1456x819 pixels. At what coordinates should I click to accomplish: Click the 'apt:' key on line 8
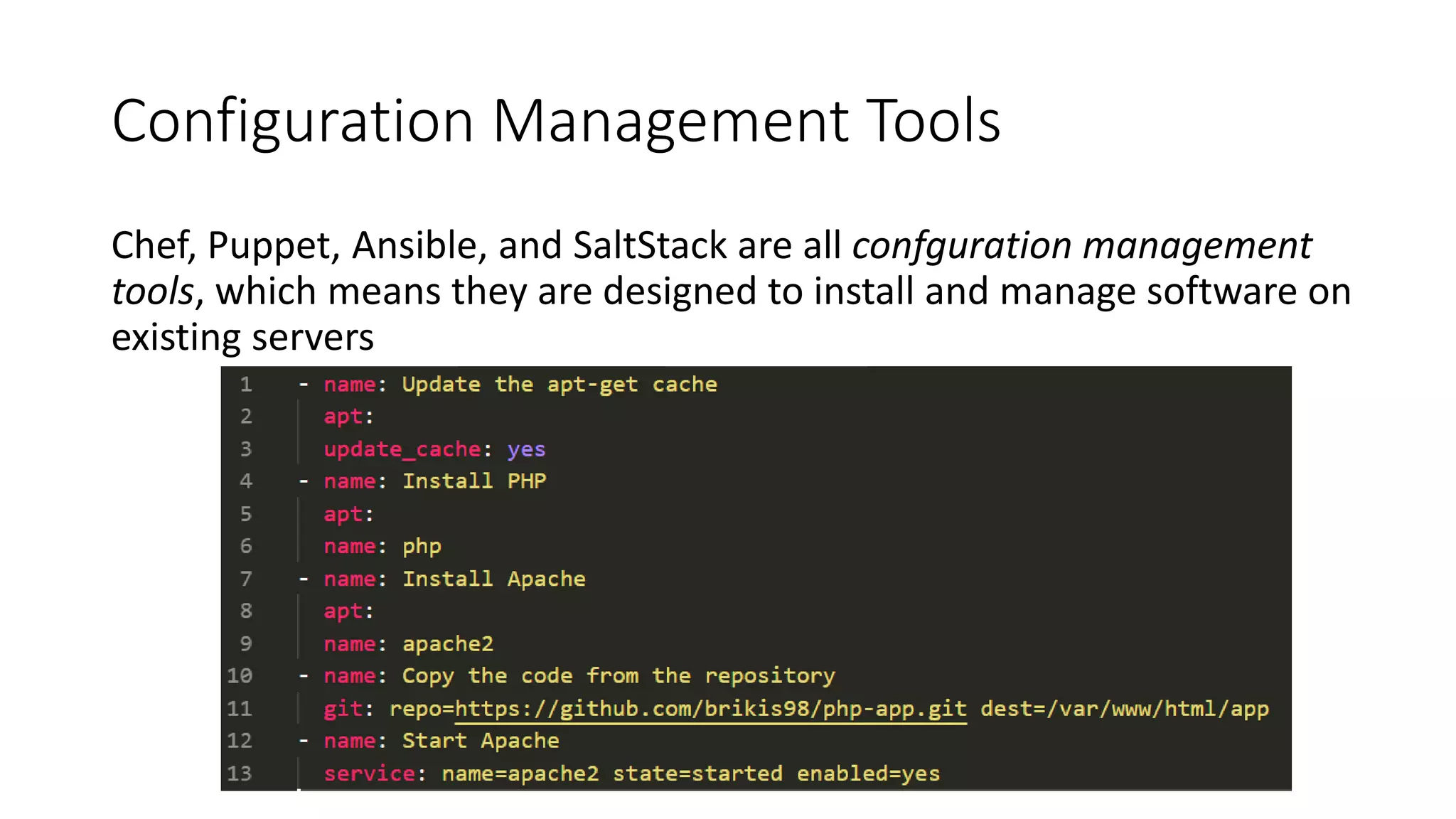pyautogui.click(x=348, y=611)
